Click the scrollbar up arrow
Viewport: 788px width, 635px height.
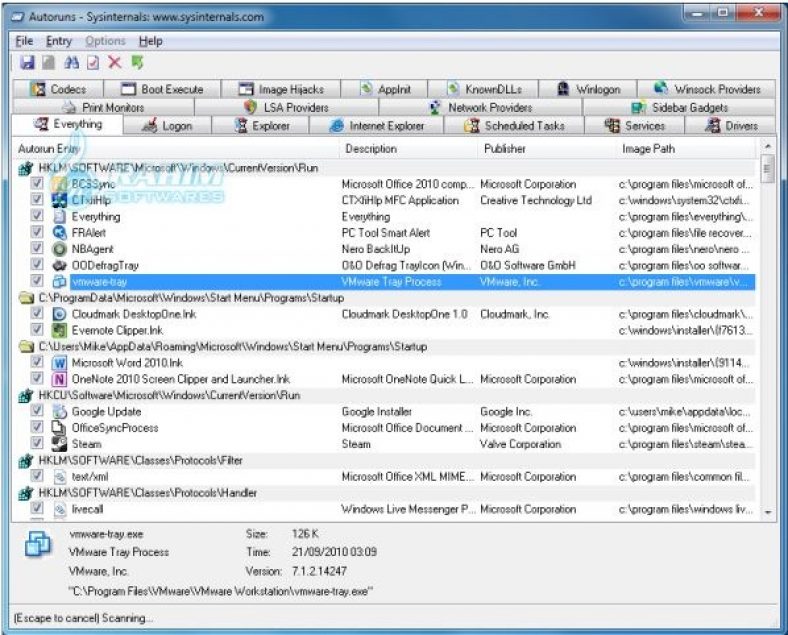[x=767, y=146]
